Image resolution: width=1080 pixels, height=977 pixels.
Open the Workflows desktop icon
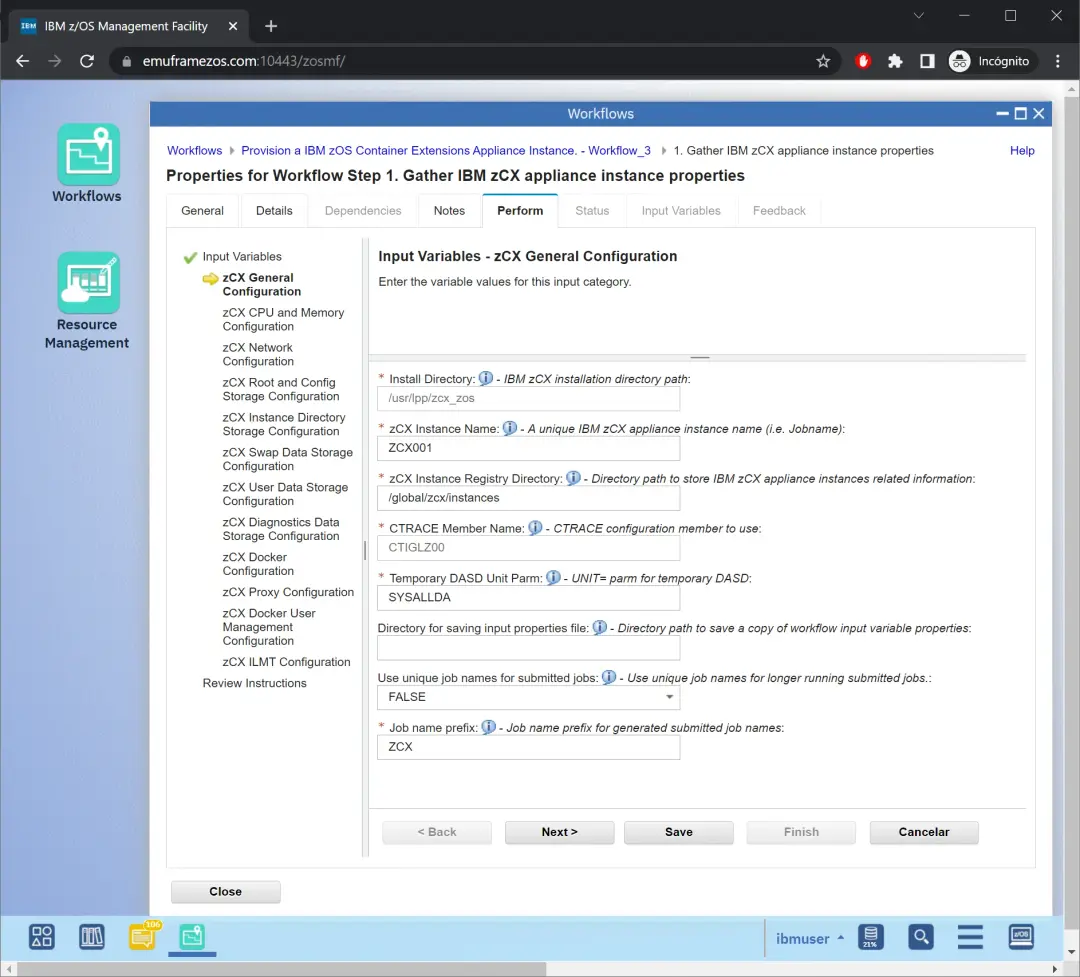point(87,163)
